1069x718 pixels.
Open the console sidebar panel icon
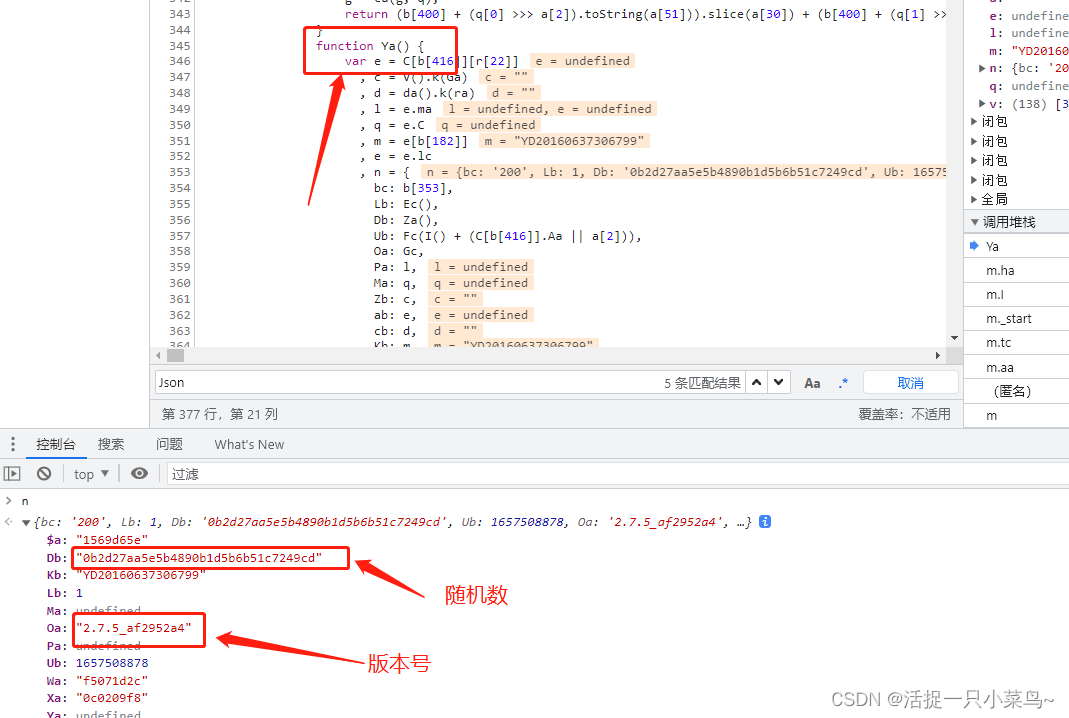[x=12, y=474]
